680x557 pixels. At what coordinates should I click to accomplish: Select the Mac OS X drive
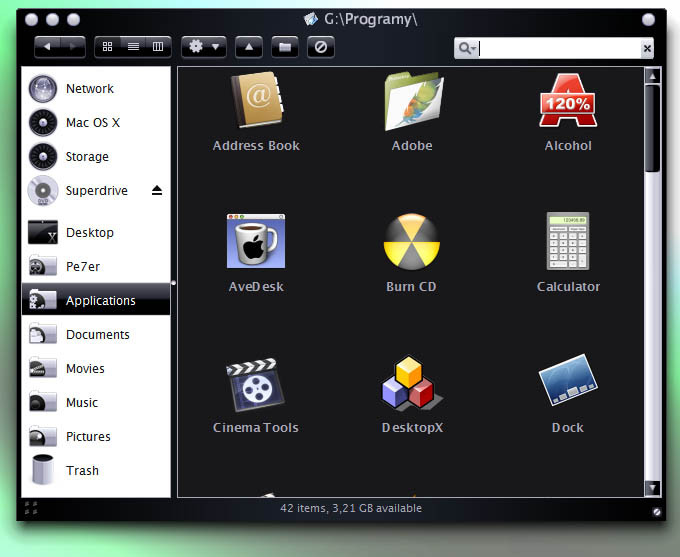point(96,123)
